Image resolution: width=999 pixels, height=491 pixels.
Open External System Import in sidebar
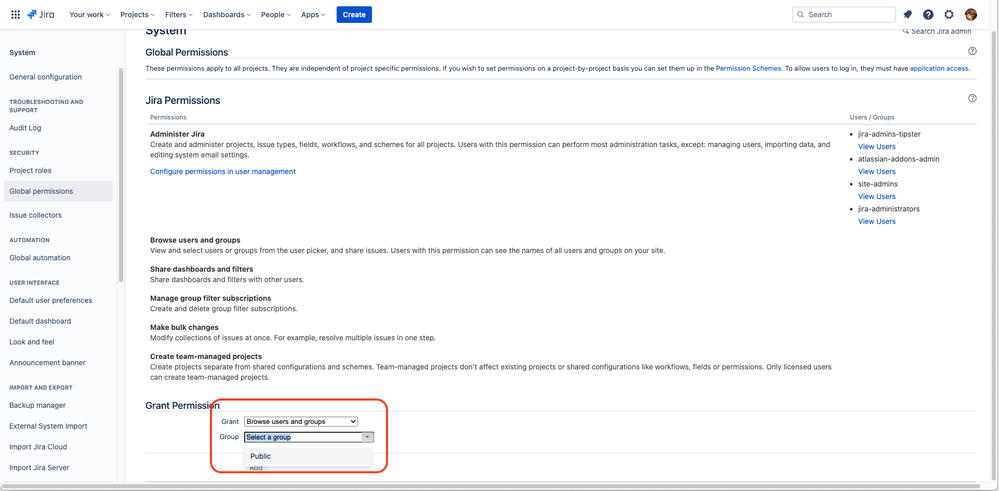48,426
